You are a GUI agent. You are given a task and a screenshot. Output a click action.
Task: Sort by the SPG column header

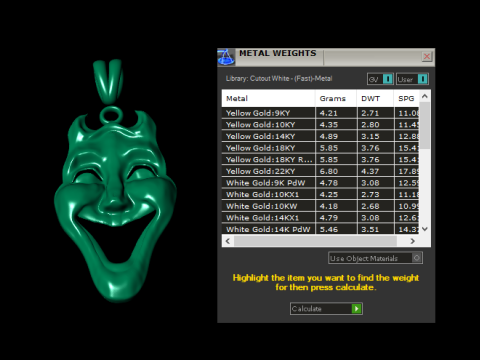pyautogui.click(x=406, y=98)
